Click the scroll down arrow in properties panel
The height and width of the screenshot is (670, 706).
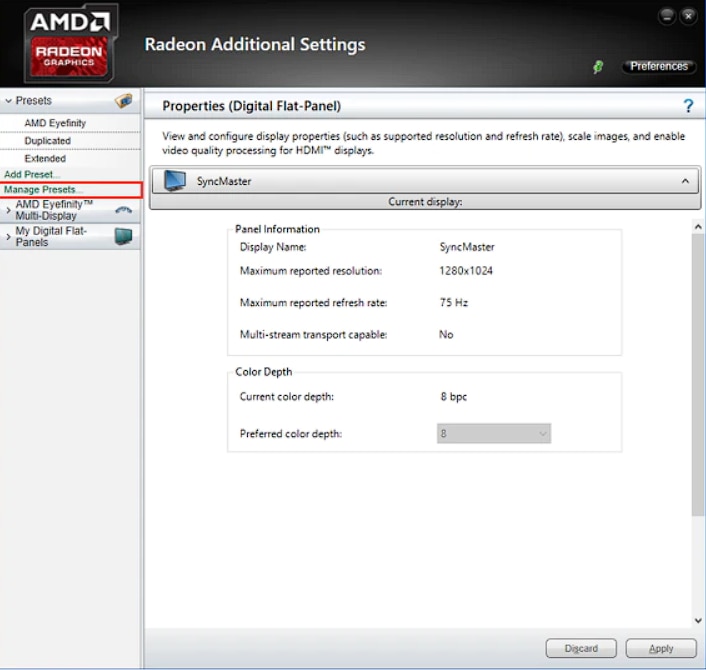[698, 620]
